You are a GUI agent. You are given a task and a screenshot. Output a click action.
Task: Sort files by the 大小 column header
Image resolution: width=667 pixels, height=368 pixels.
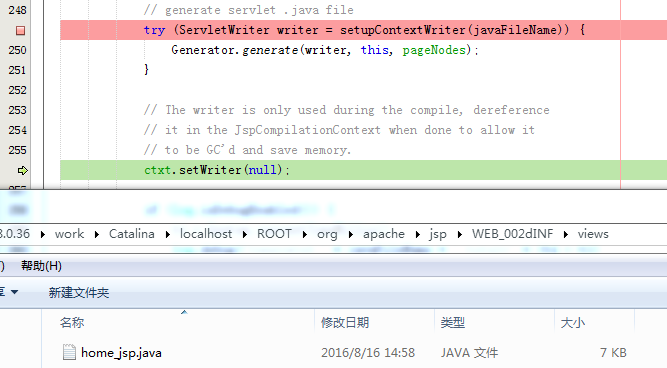(573, 322)
